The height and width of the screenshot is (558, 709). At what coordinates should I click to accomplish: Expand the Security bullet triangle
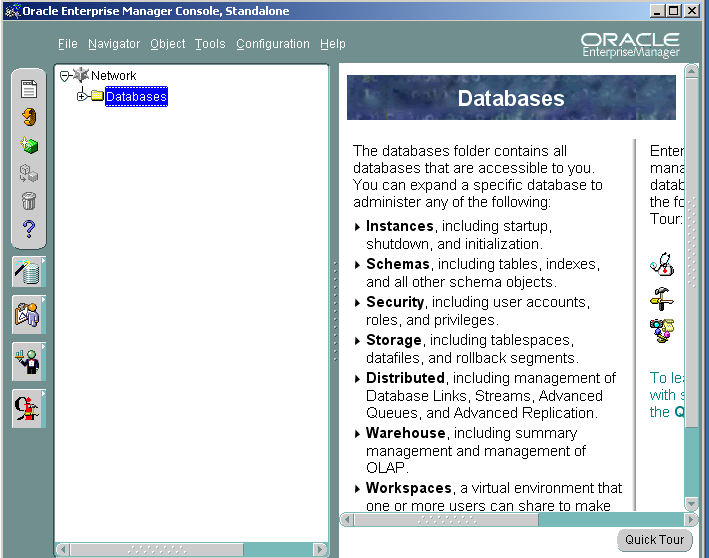click(357, 303)
